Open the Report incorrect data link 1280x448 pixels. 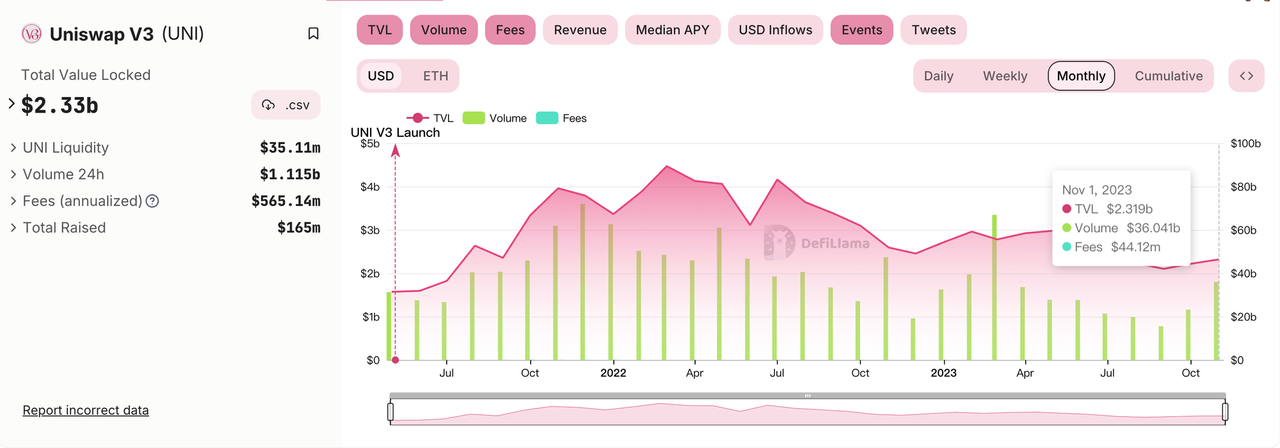[x=86, y=410]
